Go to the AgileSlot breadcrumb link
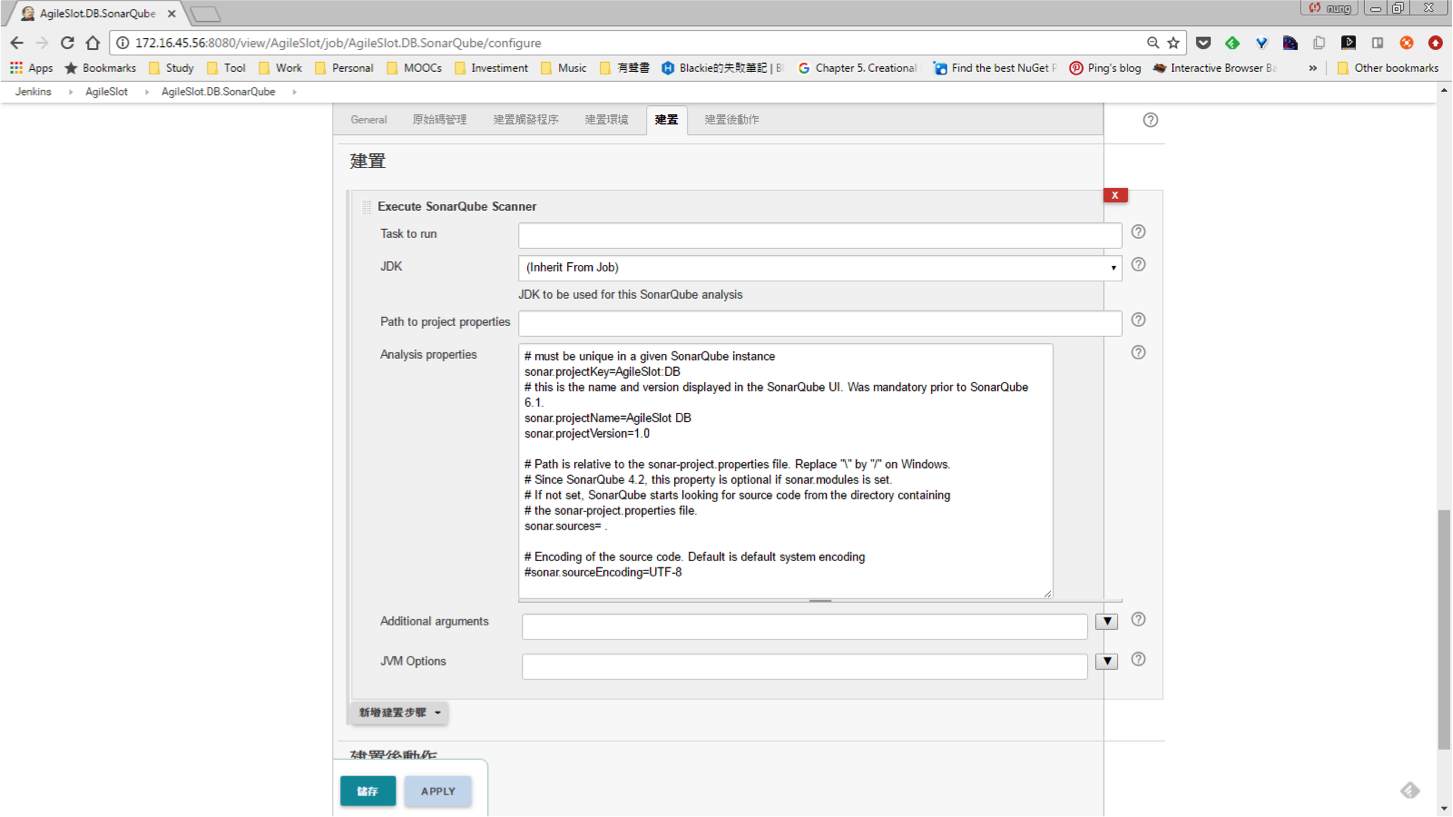 (106, 92)
